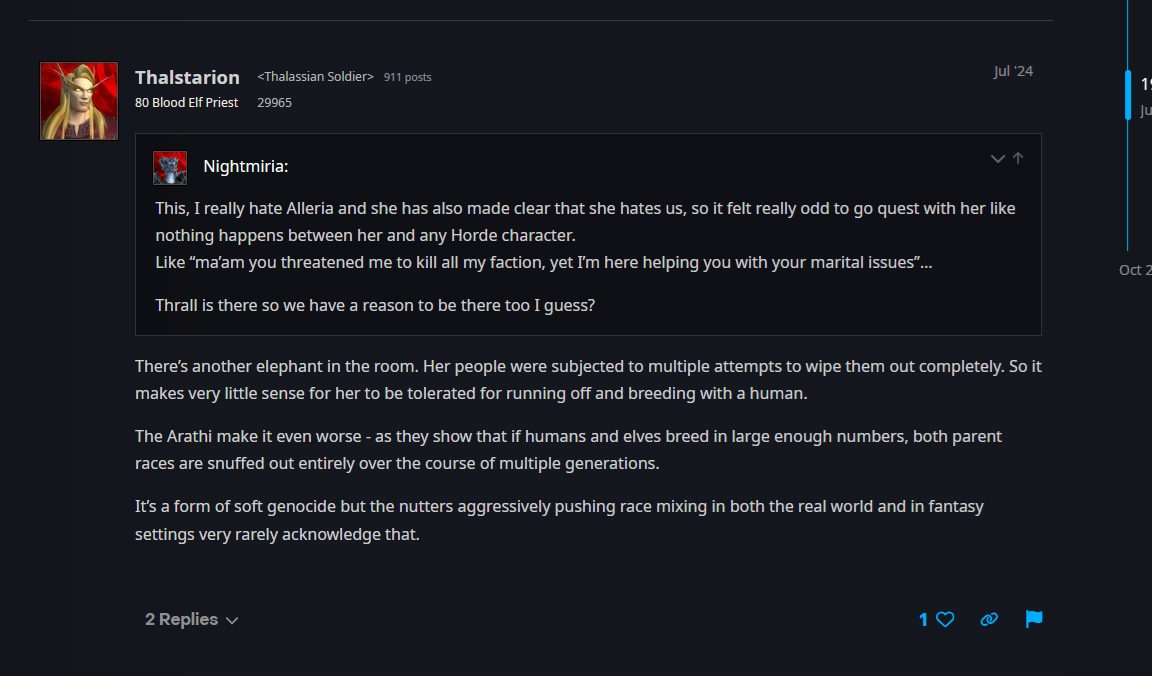Click the 80 Blood Elf Priest label
The height and width of the screenshot is (676, 1152).
coord(187,102)
